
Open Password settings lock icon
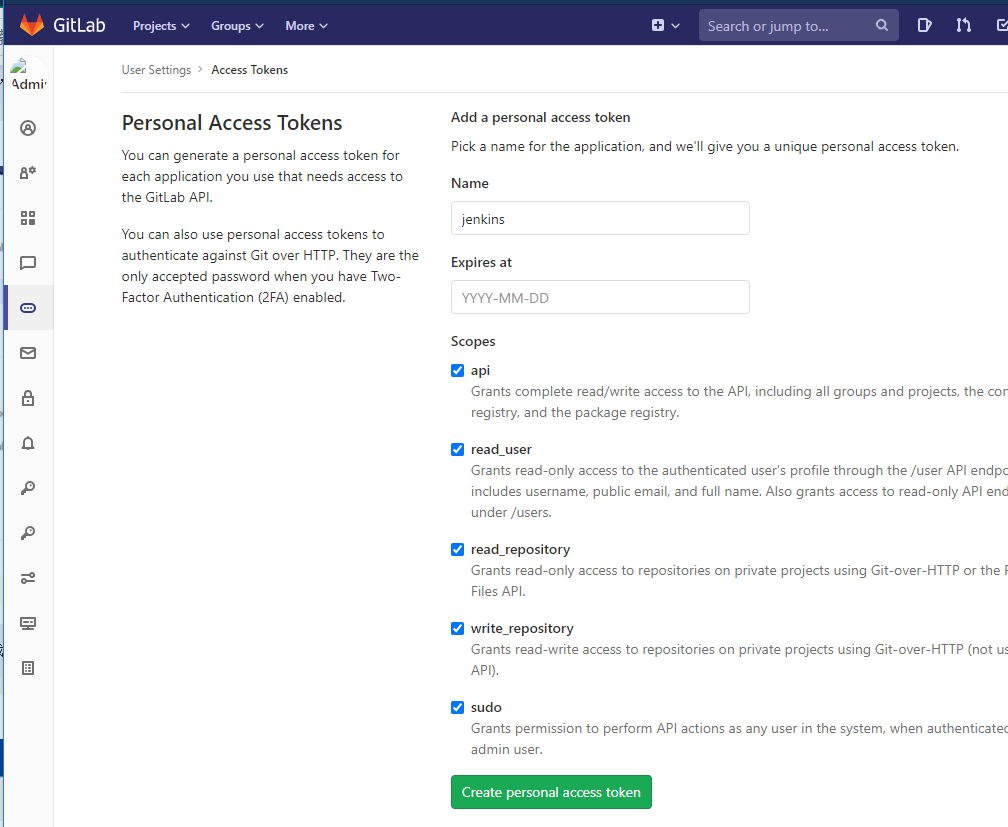point(28,398)
